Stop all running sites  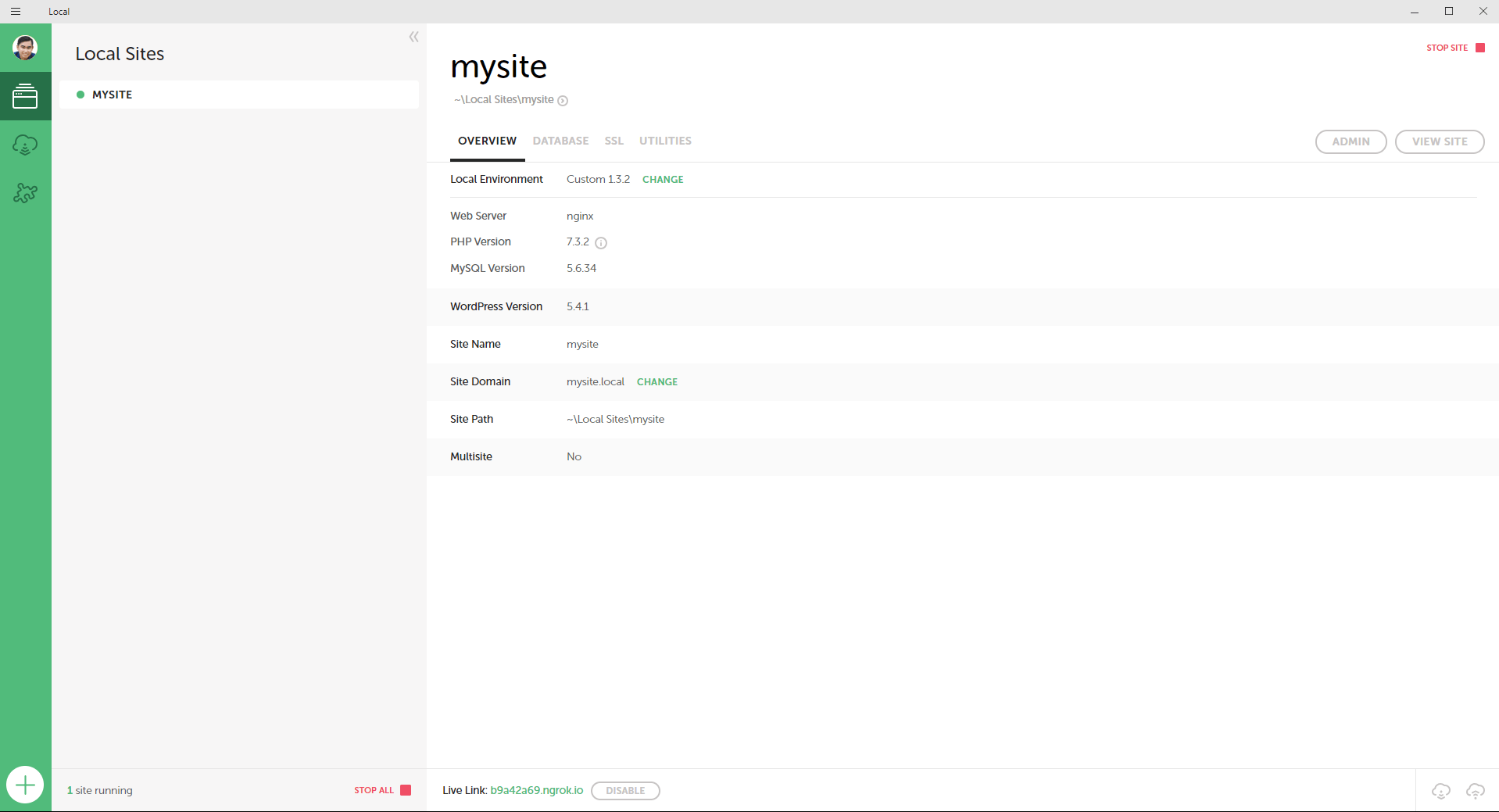point(382,790)
